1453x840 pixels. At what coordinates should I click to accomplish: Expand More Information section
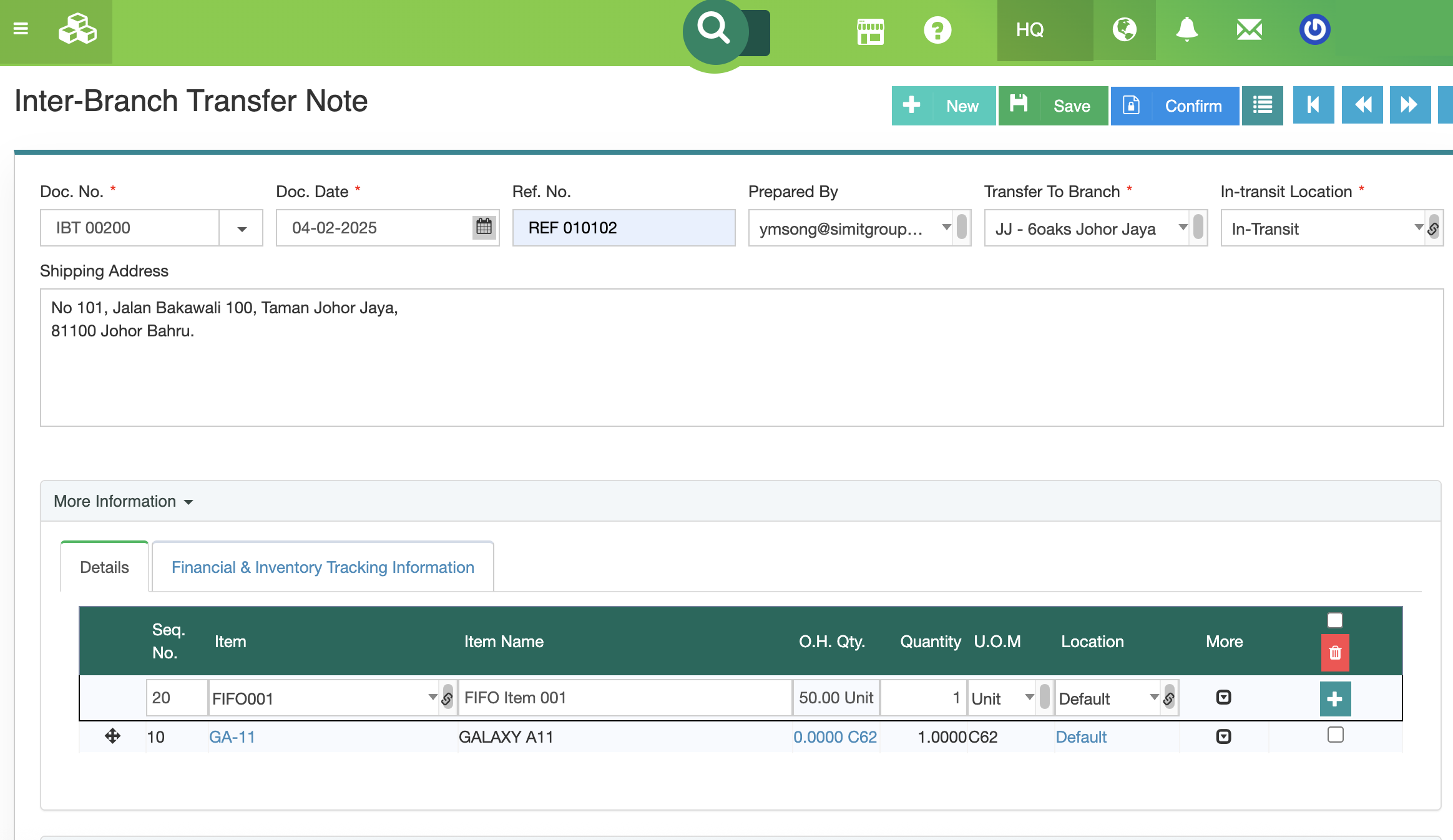point(124,501)
